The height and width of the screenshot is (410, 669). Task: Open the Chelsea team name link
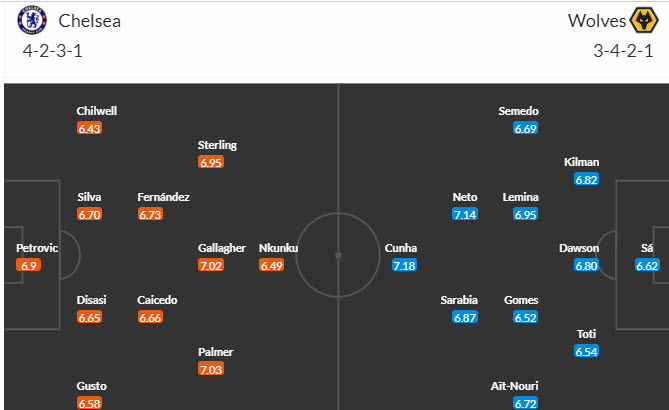tap(90, 21)
